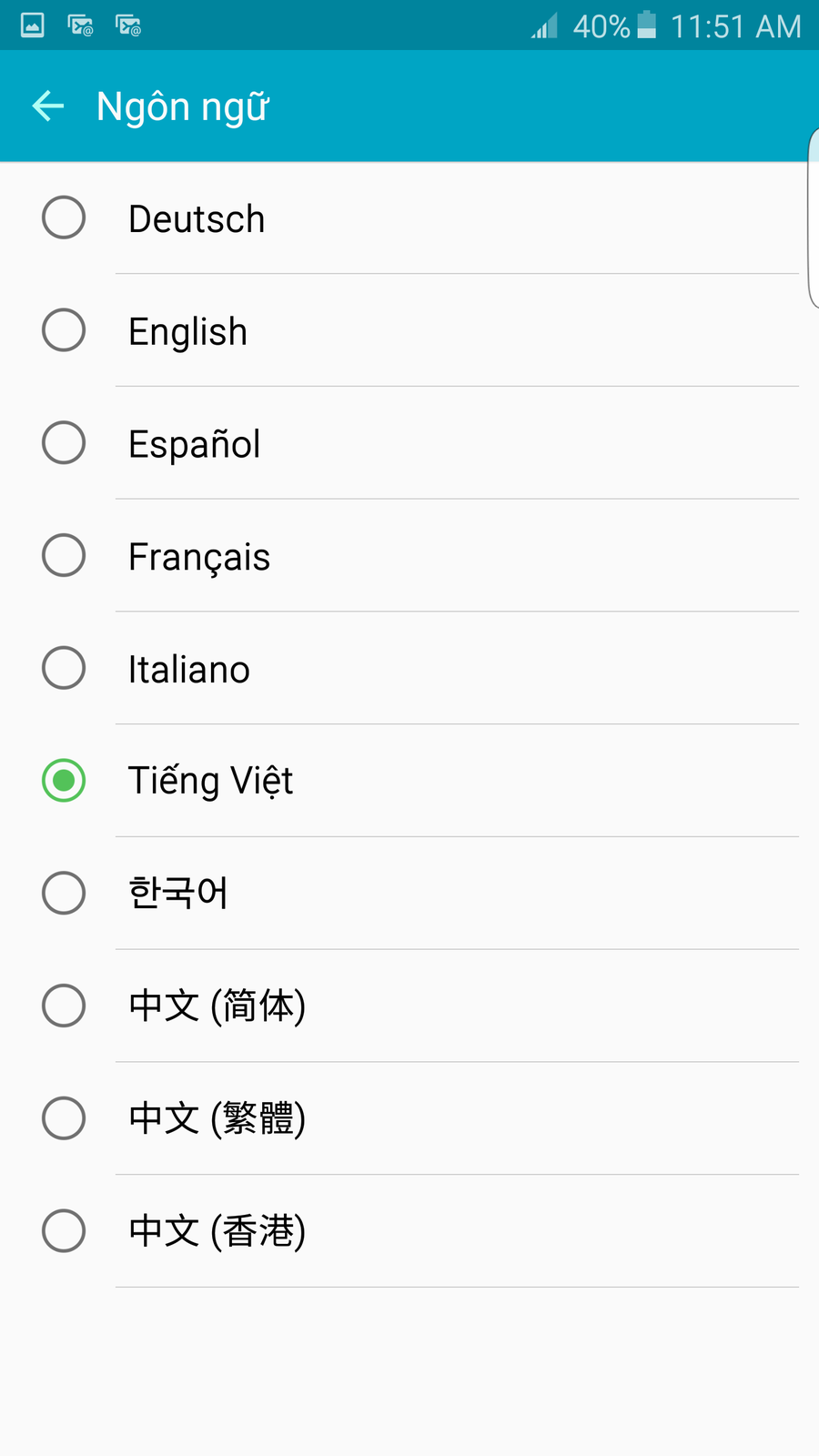Tap the 11:51 AM clock
Viewport: 819px width, 1456px height.
click(x=735, y=26)
